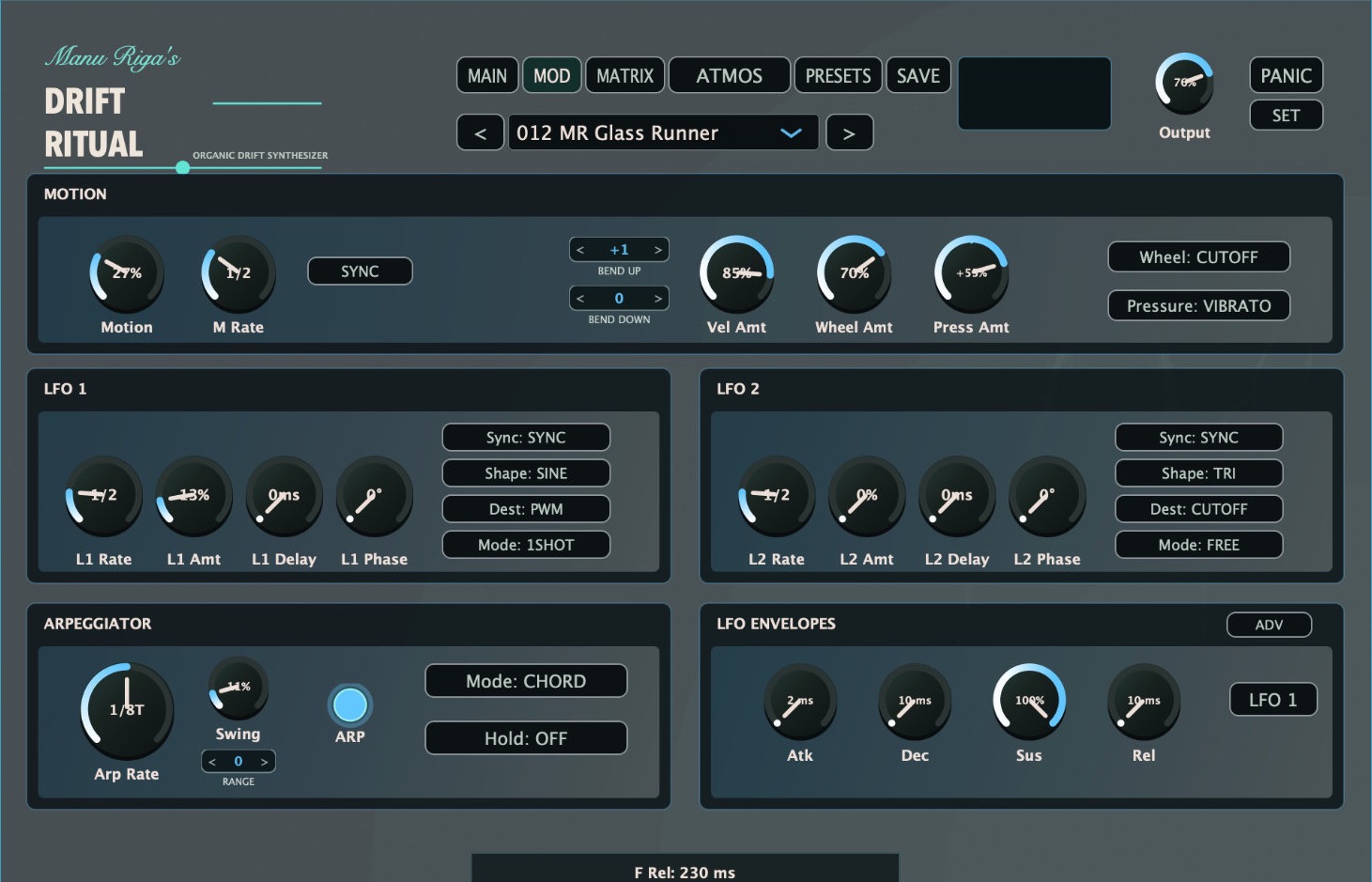Image resolution: width=1372 pixels, height=882 pixels.
Task: Change LFO 1 Dest: PWM
Action: [526, 509]
